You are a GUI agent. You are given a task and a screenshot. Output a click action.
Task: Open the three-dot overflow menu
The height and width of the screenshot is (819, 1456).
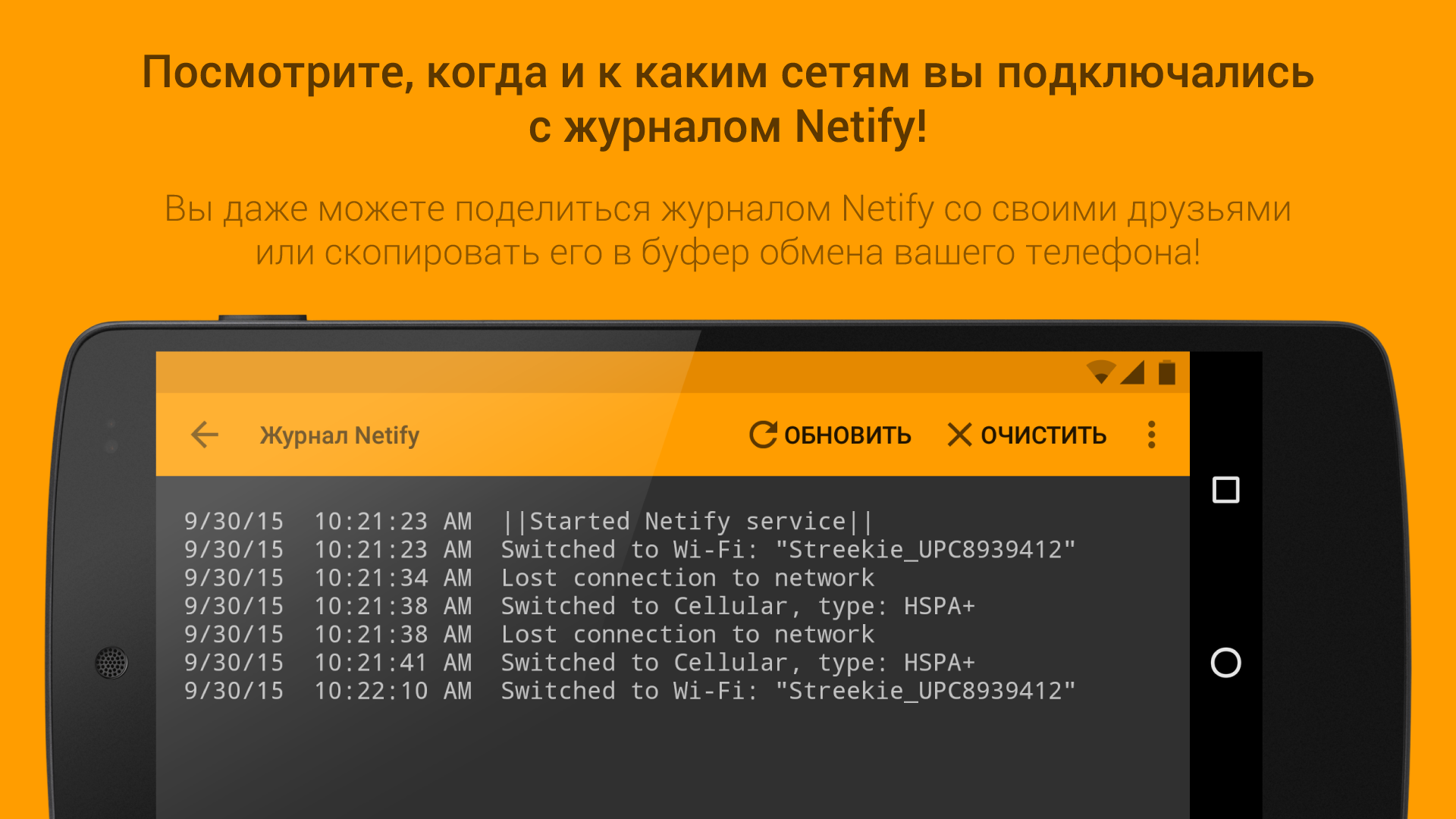click(1151, 435)
